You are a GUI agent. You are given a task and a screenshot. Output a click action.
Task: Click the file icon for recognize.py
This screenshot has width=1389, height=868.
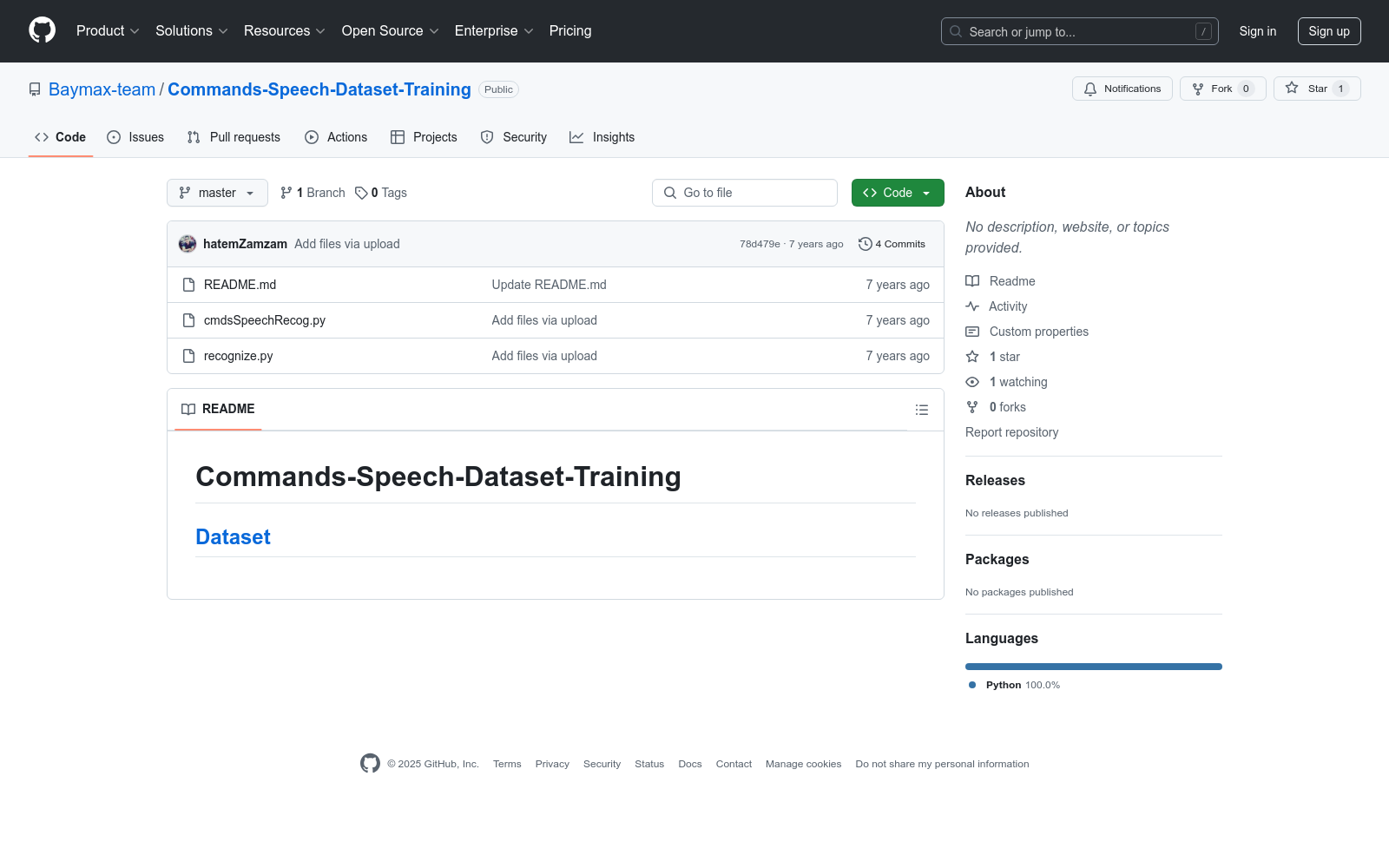[x=188, y=356]
